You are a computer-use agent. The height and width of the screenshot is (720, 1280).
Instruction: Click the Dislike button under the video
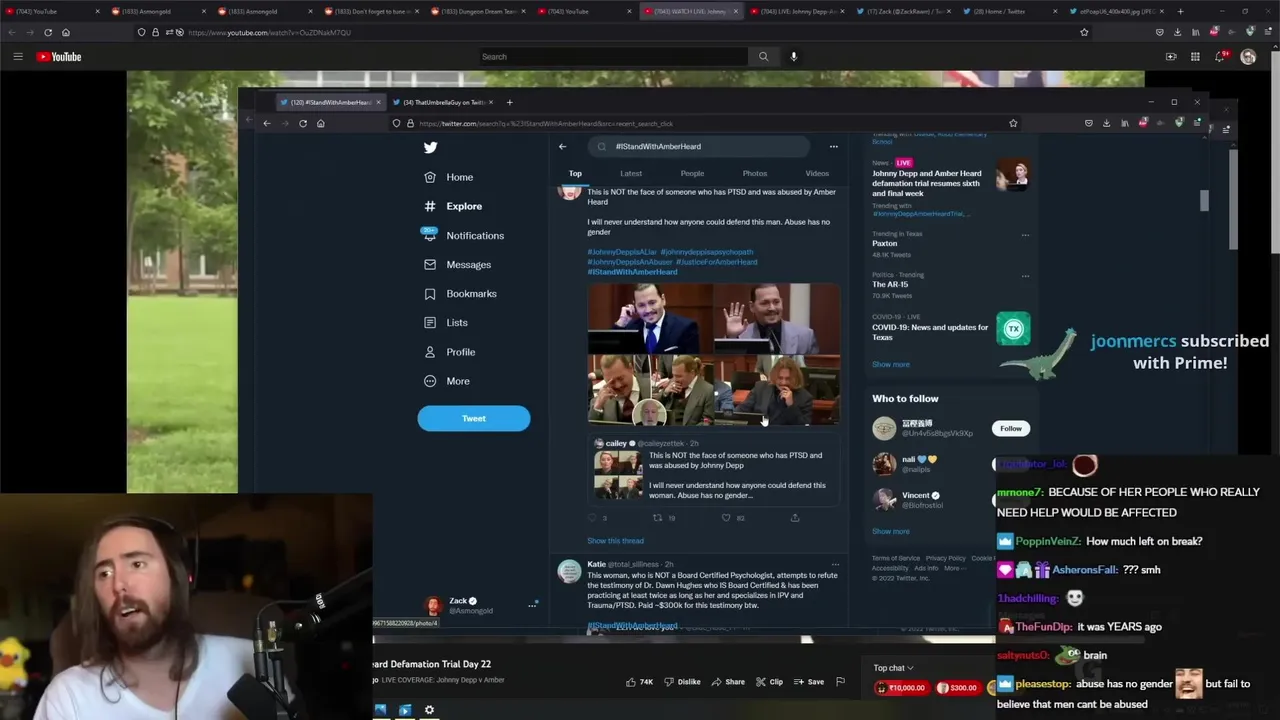(x=683, y=682)
